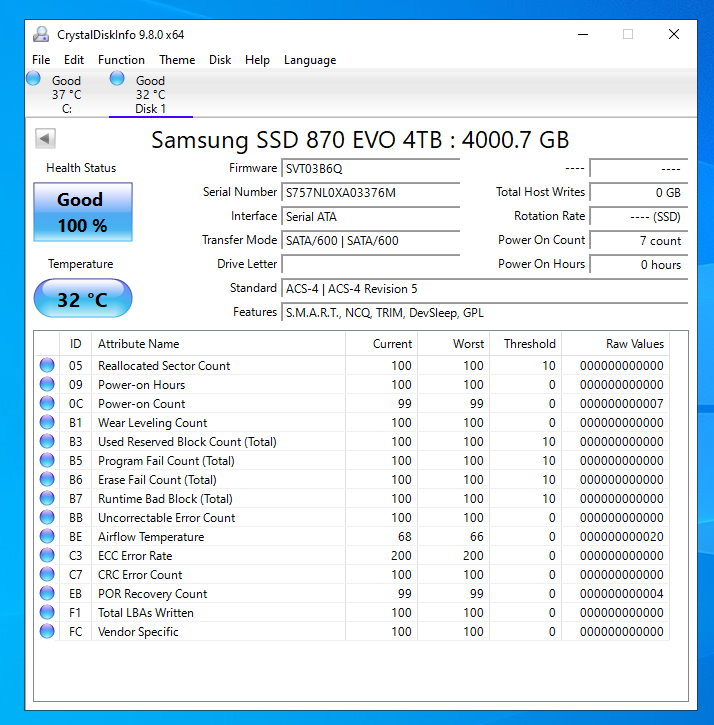Click status orb for Wear Leveling Count
Viewport: 714px width, 725px height.
coord(47,422)
